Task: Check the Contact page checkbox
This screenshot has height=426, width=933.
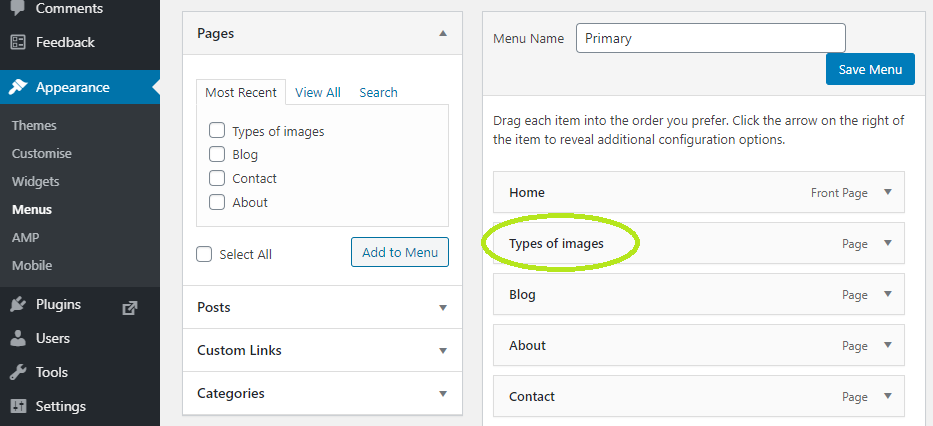Action: click(217, 178)
